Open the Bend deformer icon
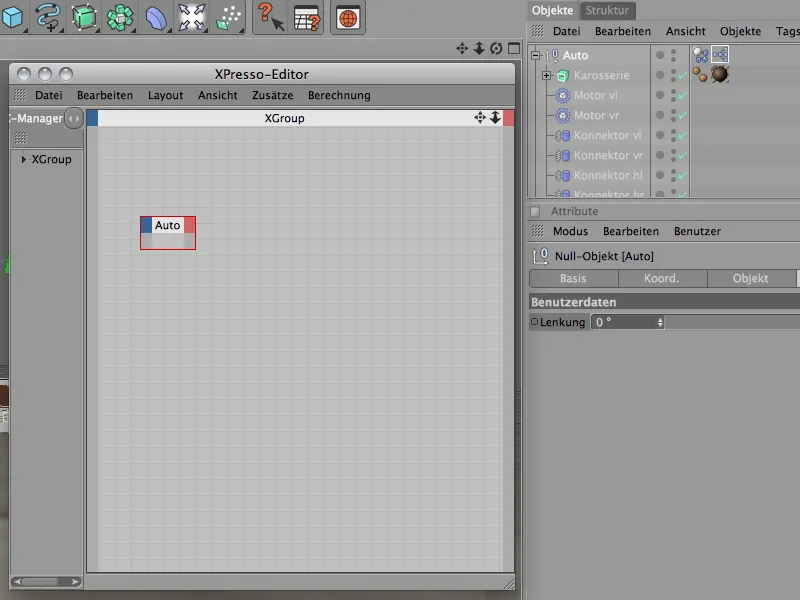The image size is (800, 600). tap(156, 17)
